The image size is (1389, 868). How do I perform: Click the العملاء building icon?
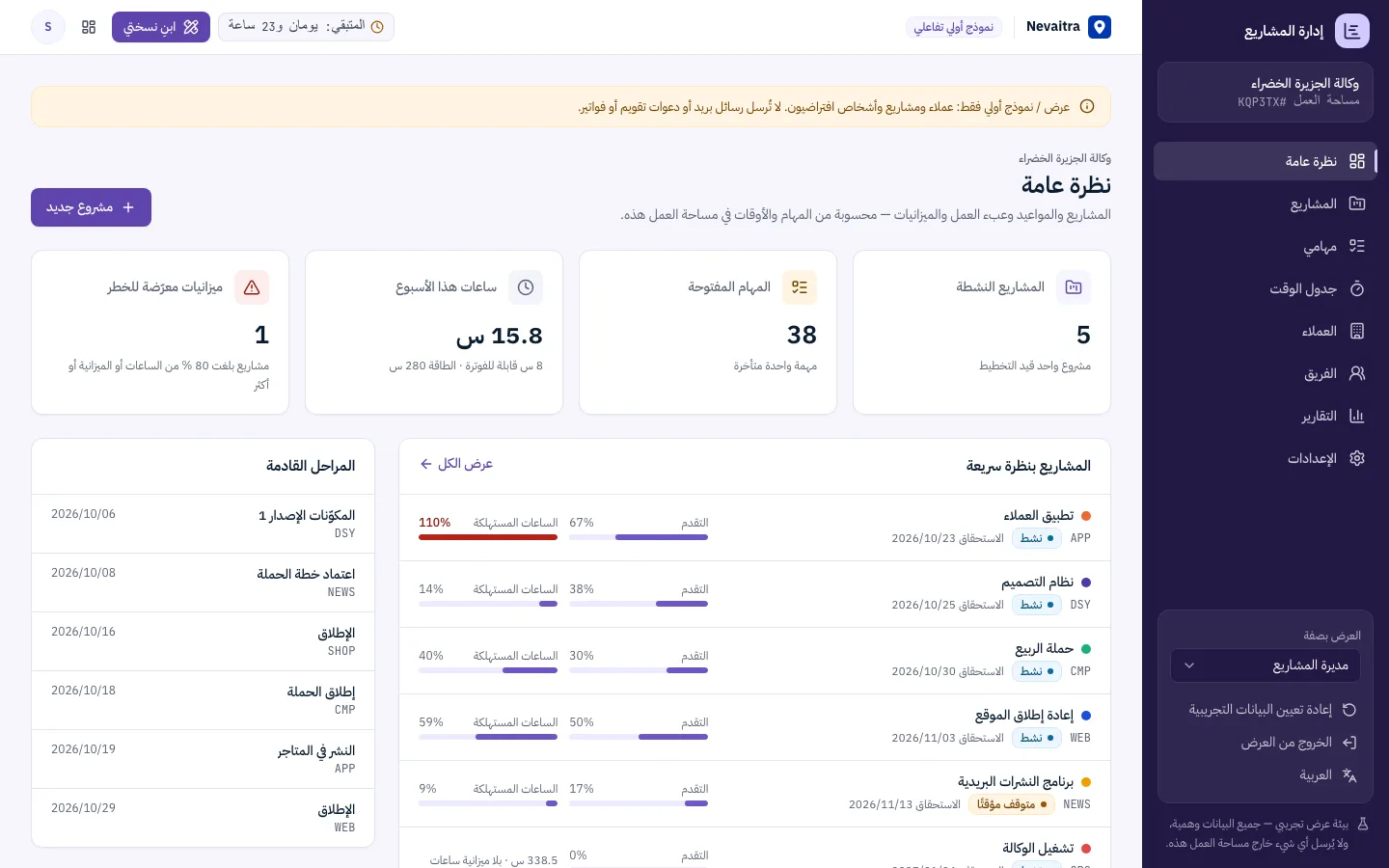tap(1357, 331)
